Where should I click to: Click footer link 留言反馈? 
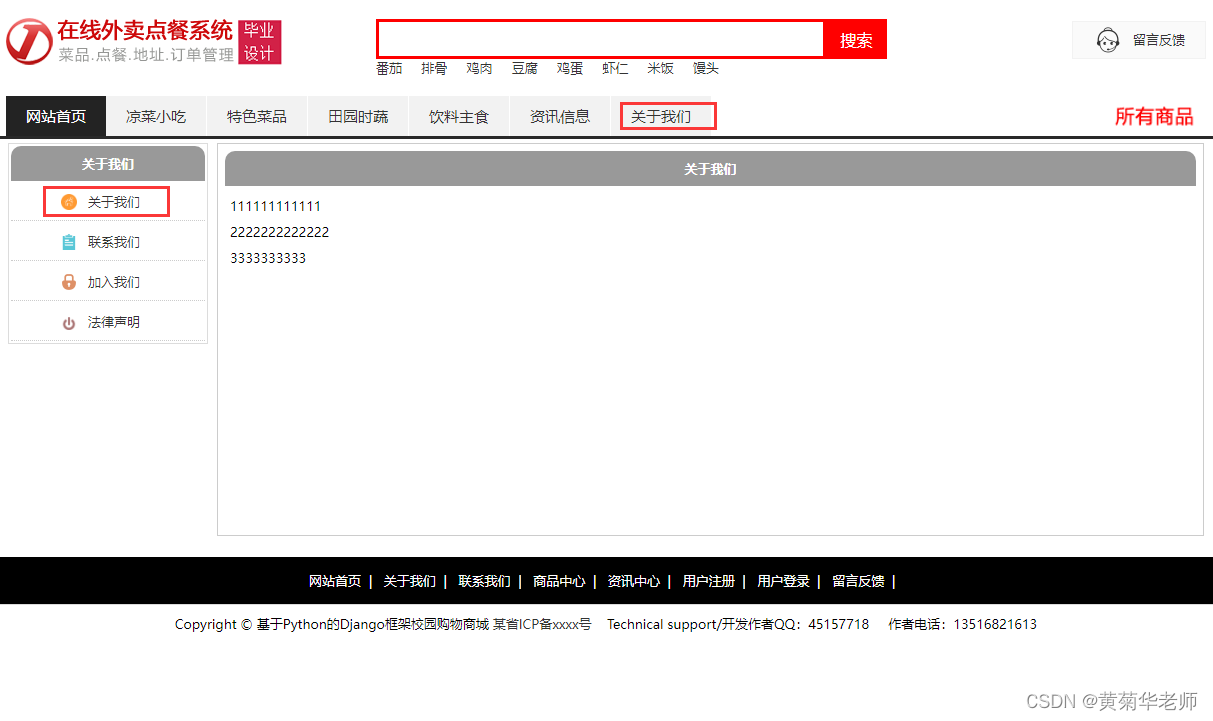(x=858, y=581)
